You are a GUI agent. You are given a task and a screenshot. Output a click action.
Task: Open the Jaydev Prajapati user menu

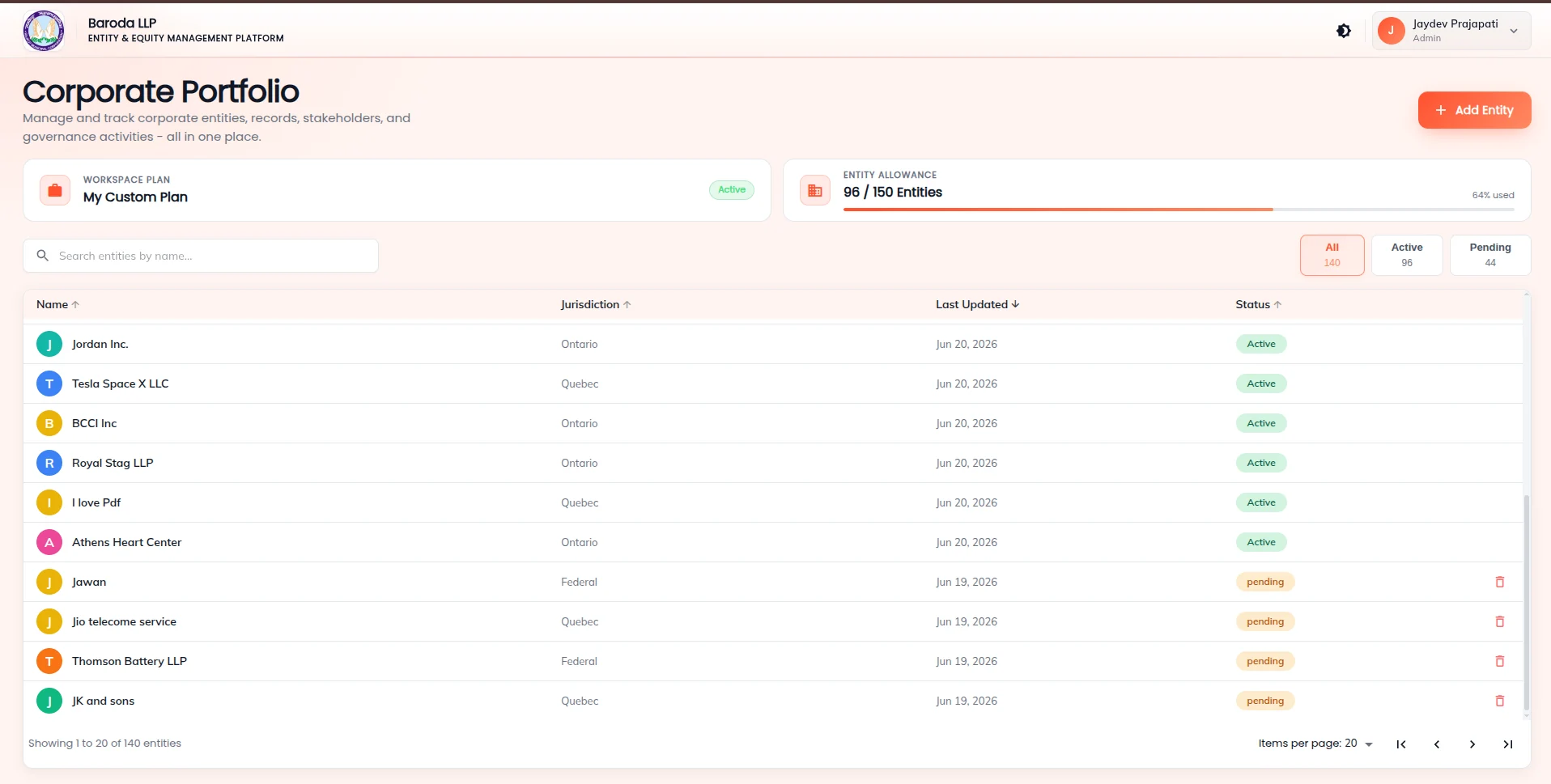click(1451, 31)
